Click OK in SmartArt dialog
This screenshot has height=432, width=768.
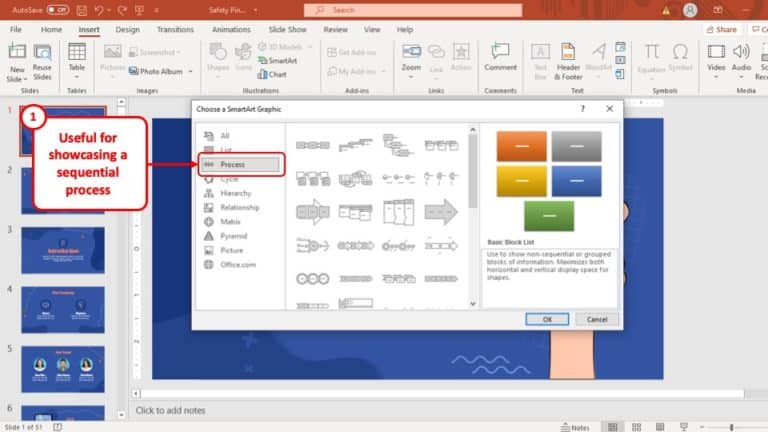pyautogui.click(x=547, y=319)
